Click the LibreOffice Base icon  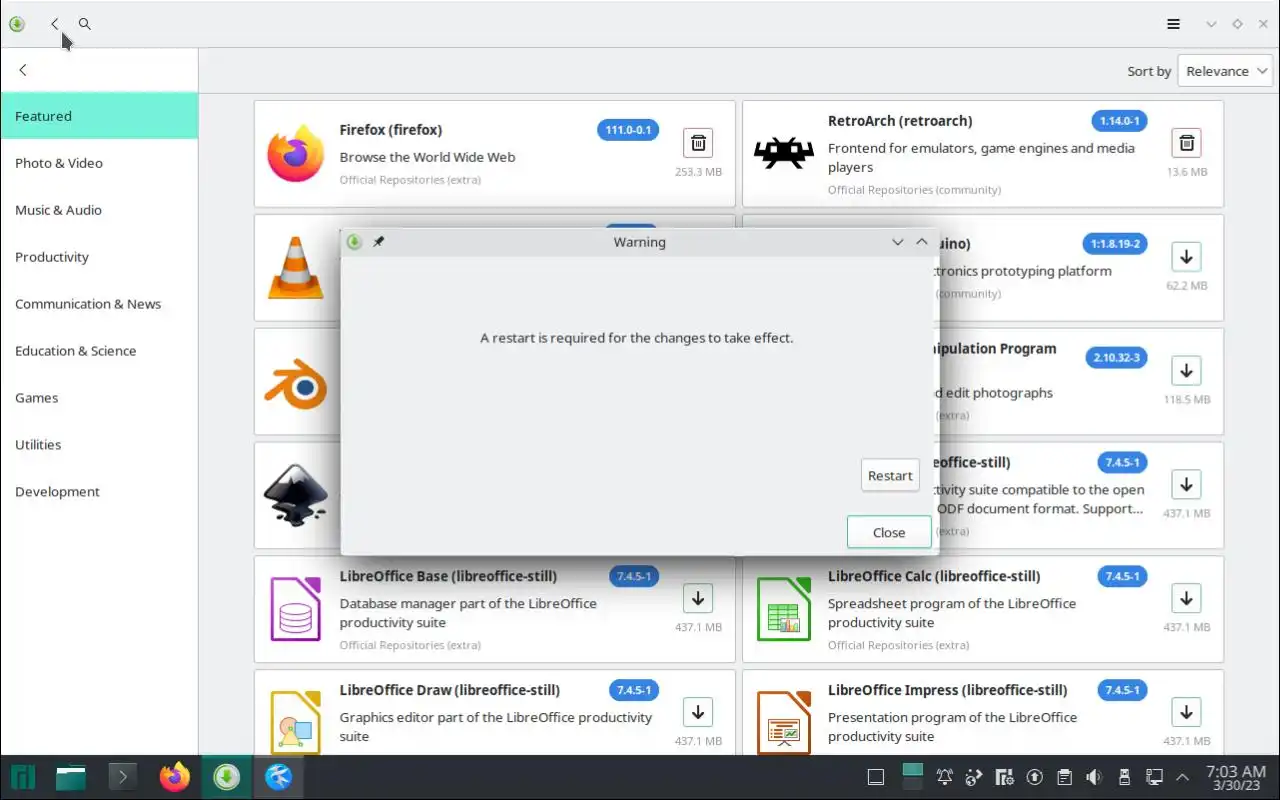295,610
